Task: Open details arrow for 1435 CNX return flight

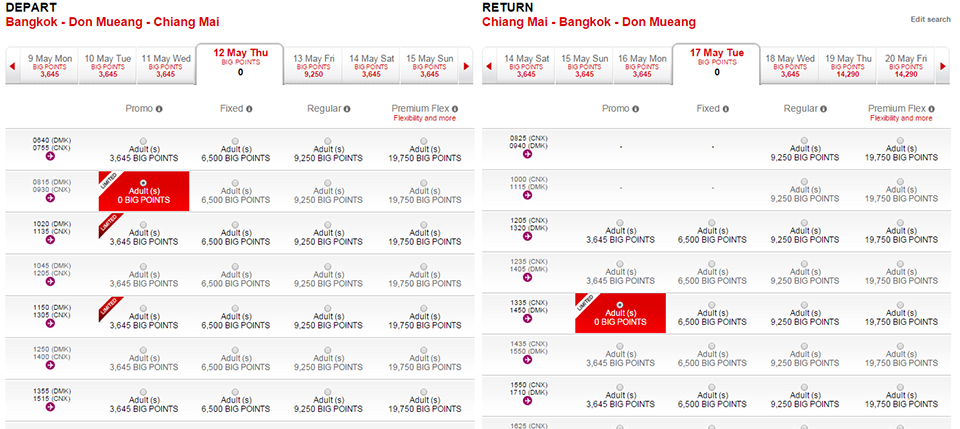Action: pyautogui.click(x=527, y=360)
